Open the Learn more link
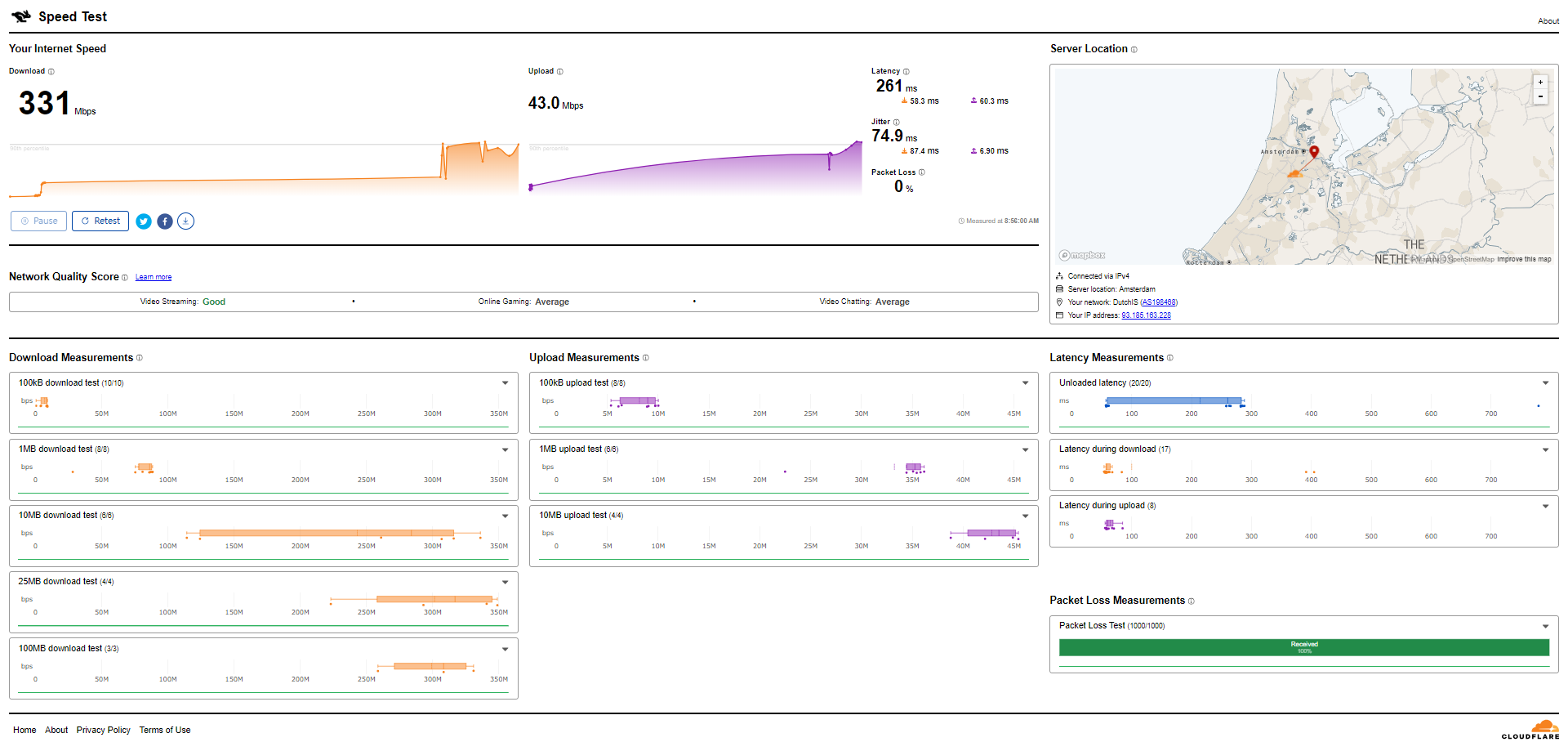Viewport: 1568px width, 751px height. point(154,278)
